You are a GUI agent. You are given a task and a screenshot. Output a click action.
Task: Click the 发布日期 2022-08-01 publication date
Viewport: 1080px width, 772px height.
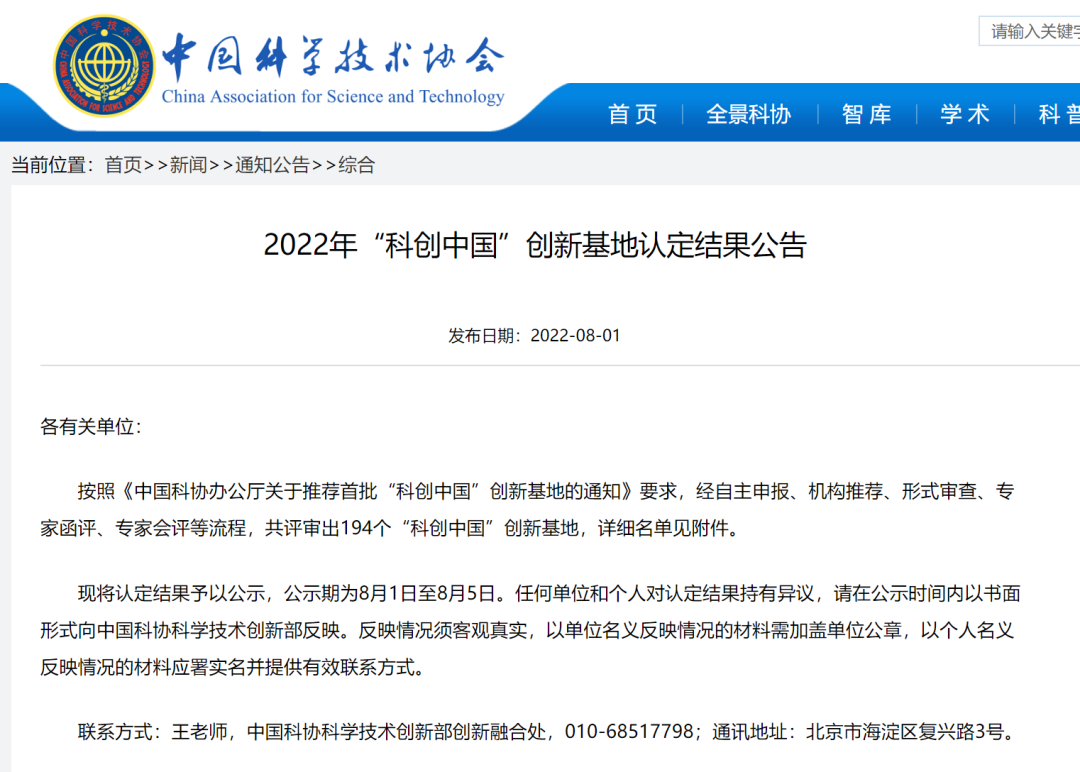(535, 336)
